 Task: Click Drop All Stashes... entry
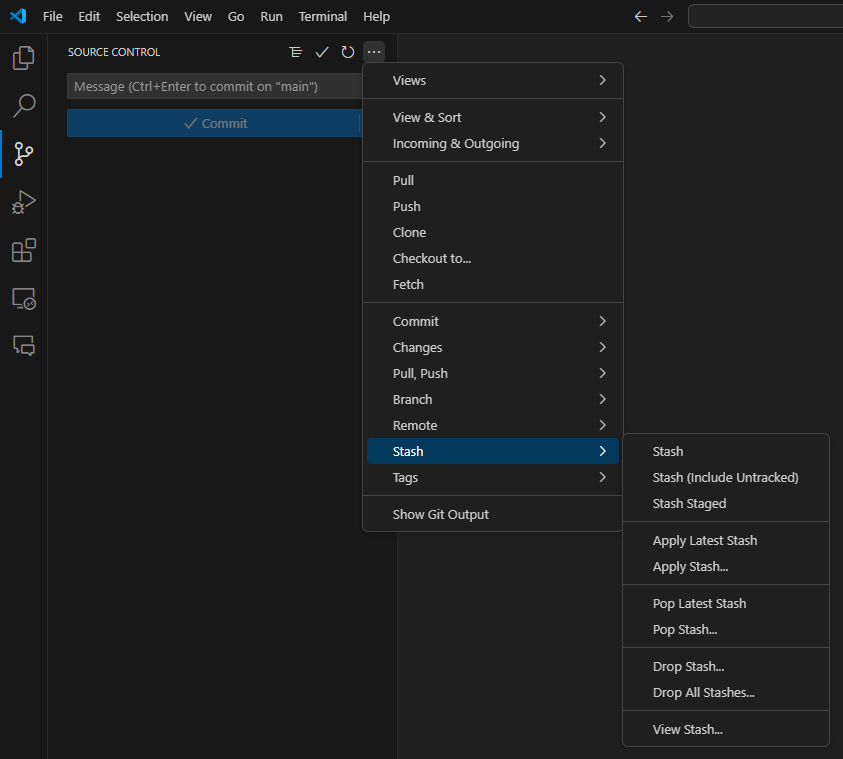[x=703, y=692]
